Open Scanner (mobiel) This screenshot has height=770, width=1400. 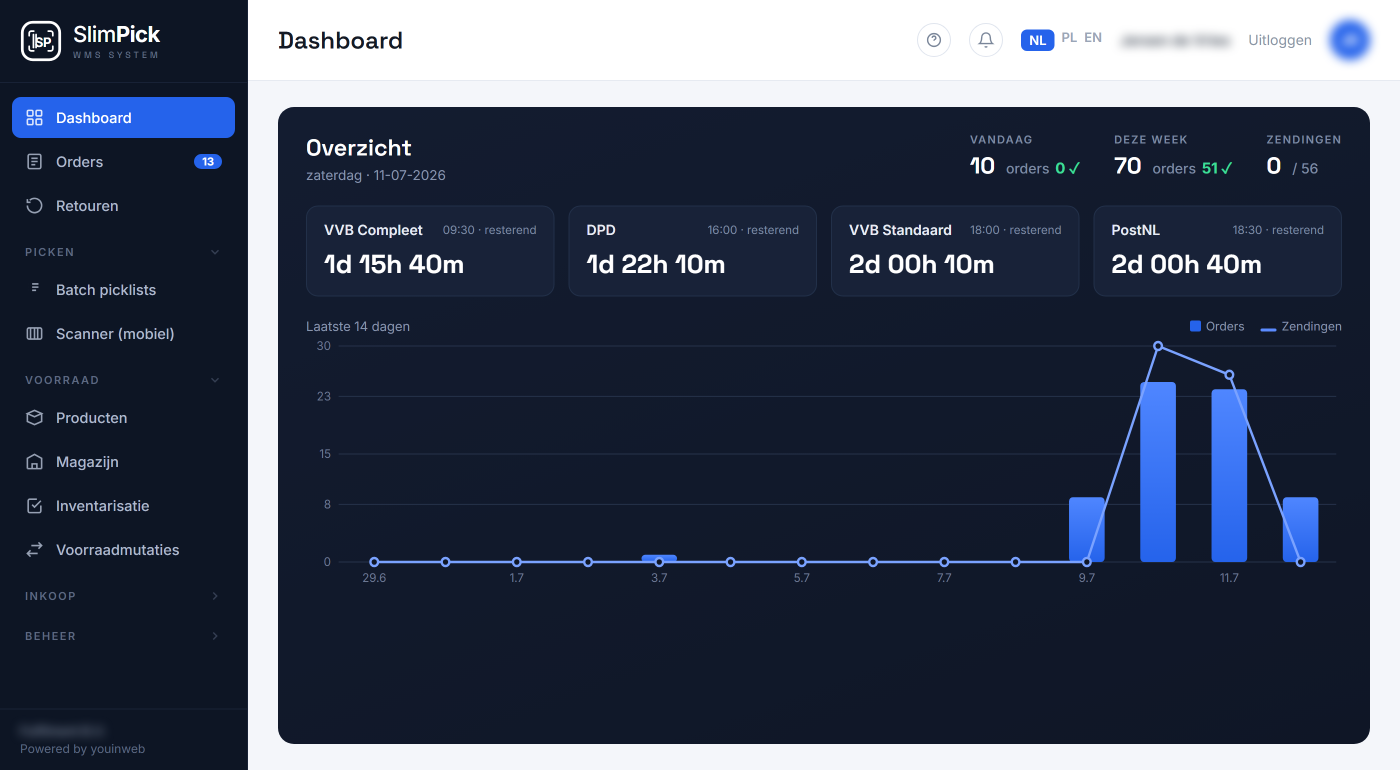pyautogui.click(x=123, y=334)
